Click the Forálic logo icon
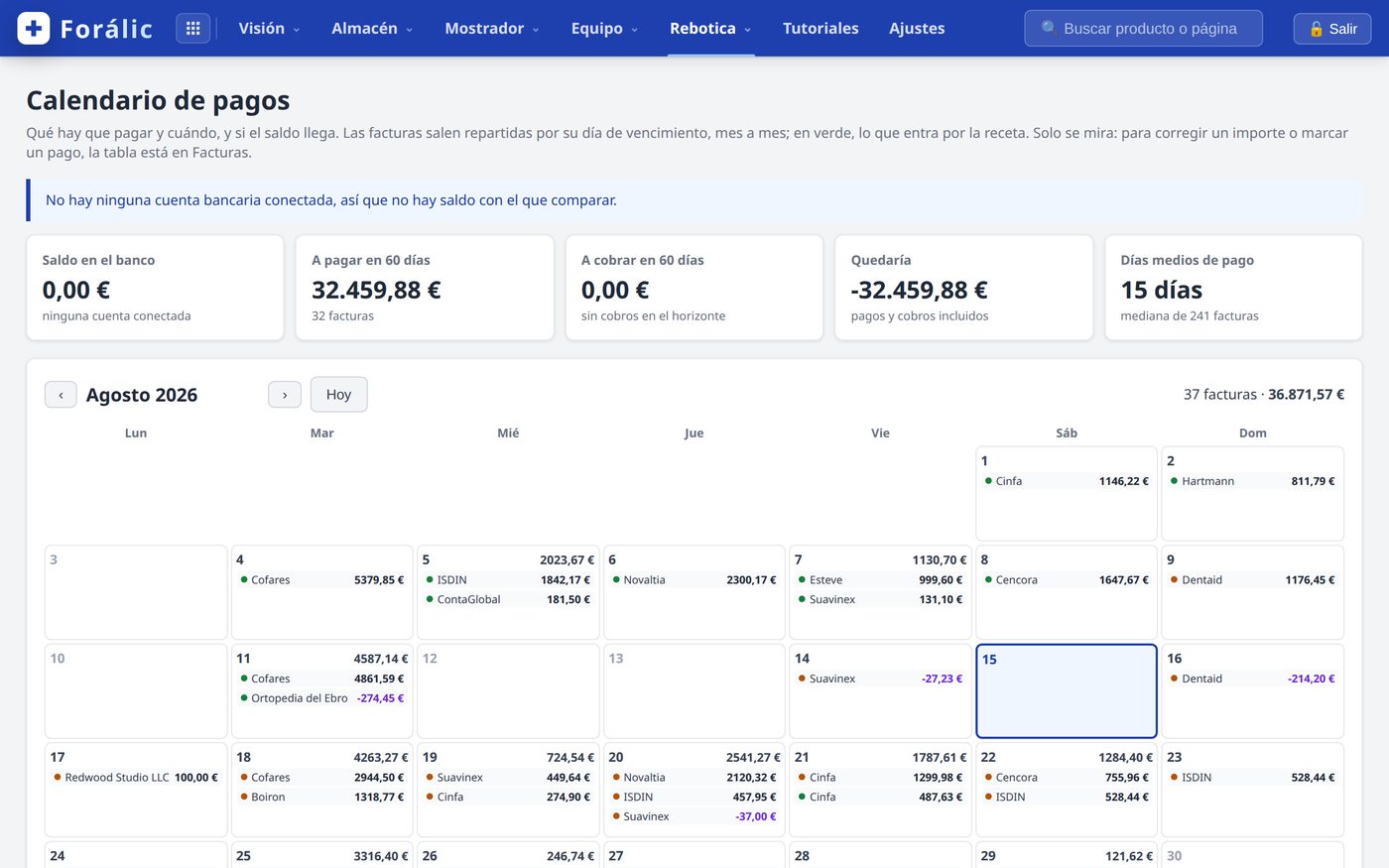The width and height of the screenshot is (1389, 868). 34,28
